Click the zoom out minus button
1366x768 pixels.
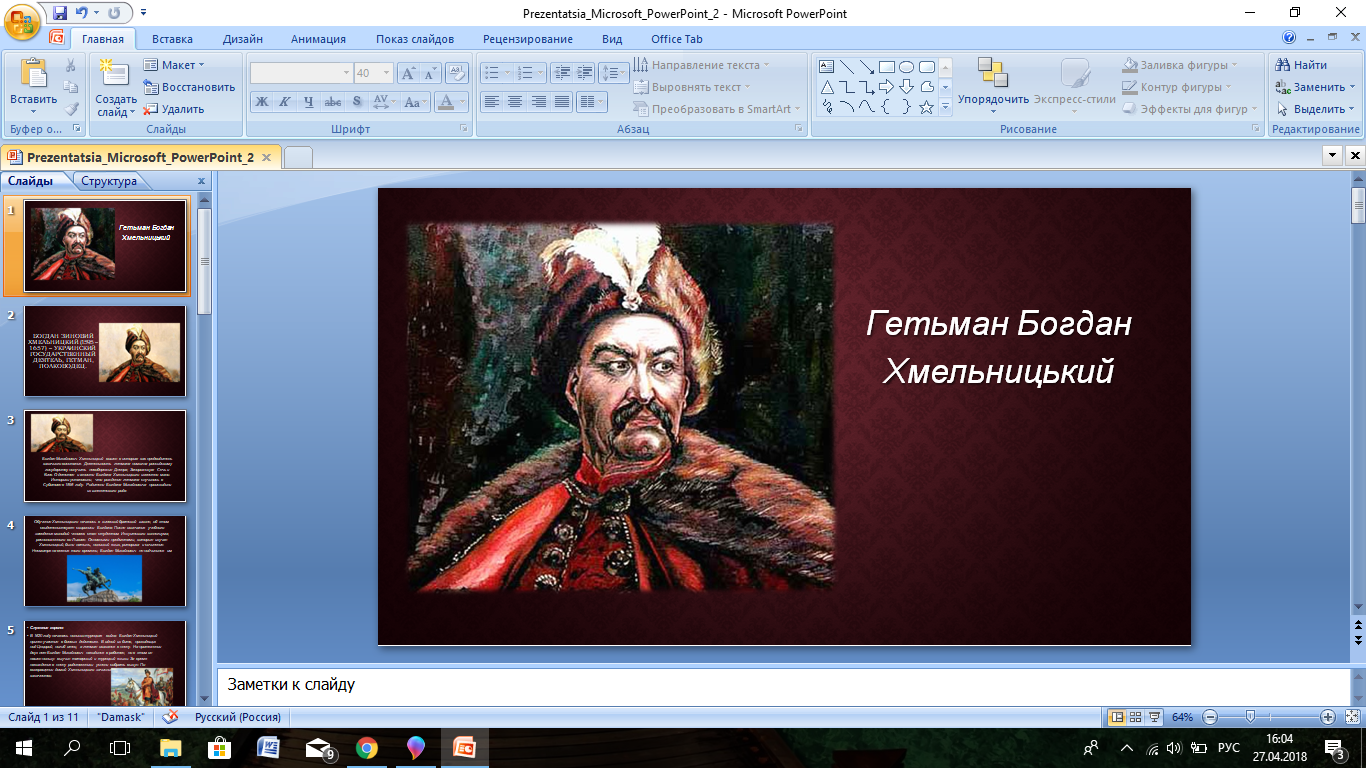coord(1210,717)
